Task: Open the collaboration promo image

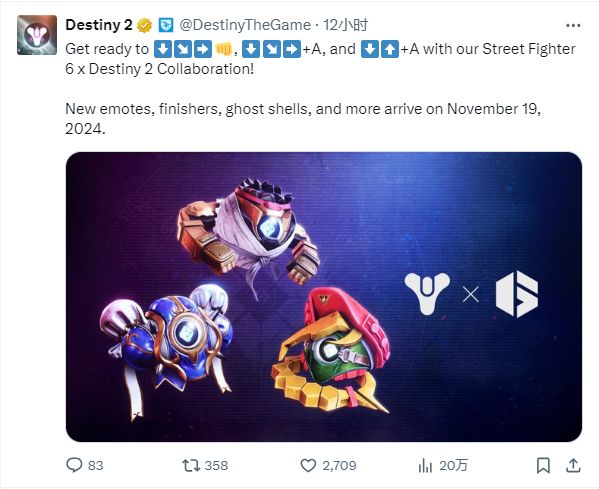Action: pos(324,297)
